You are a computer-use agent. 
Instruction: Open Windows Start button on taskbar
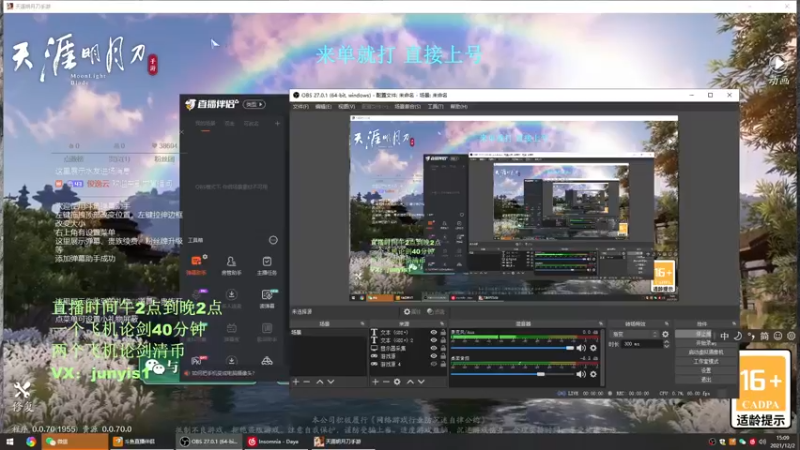(9, 441)
